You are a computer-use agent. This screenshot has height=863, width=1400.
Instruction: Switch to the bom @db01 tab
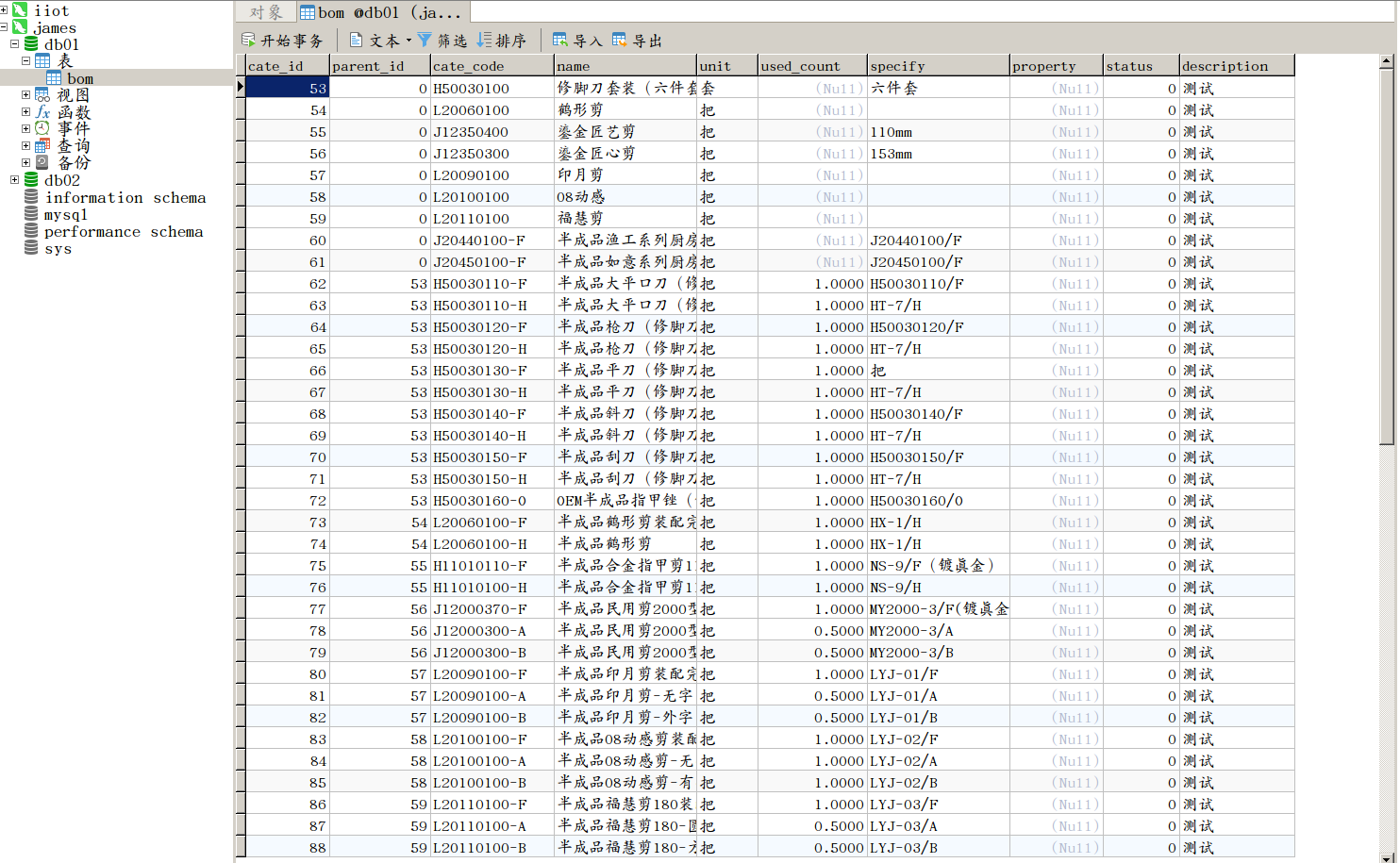point(382,12)
